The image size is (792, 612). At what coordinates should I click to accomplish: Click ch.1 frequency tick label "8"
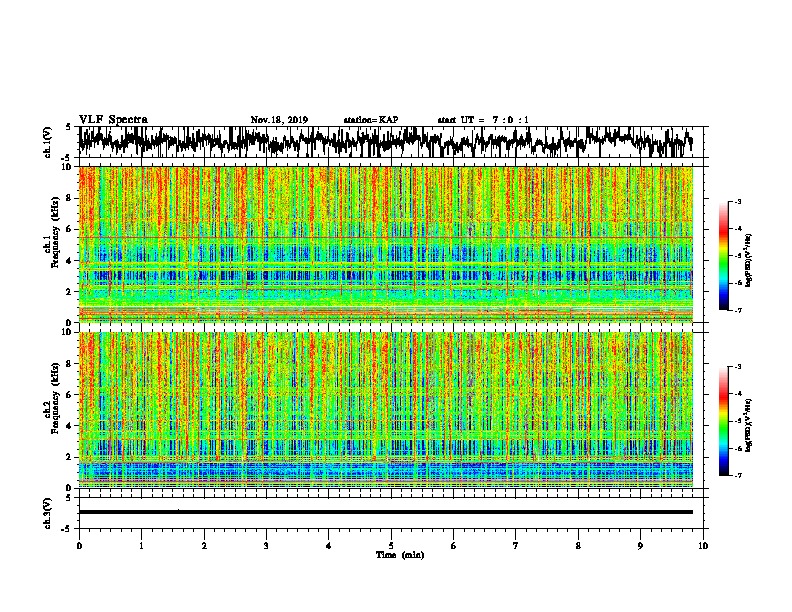coord(70,198)
